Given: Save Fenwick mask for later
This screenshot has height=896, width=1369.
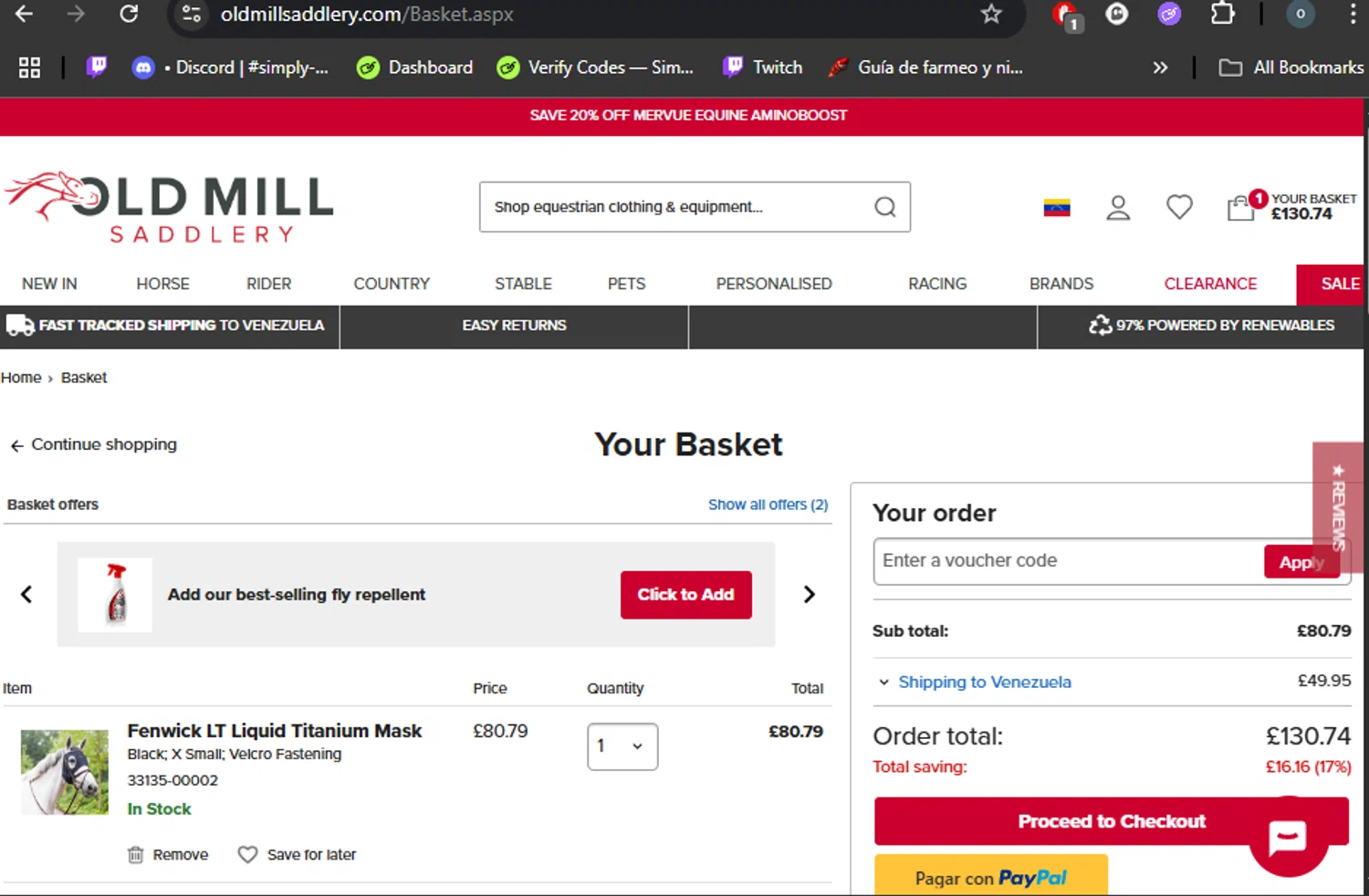Looking at the screenshot, I should point(298,855).
